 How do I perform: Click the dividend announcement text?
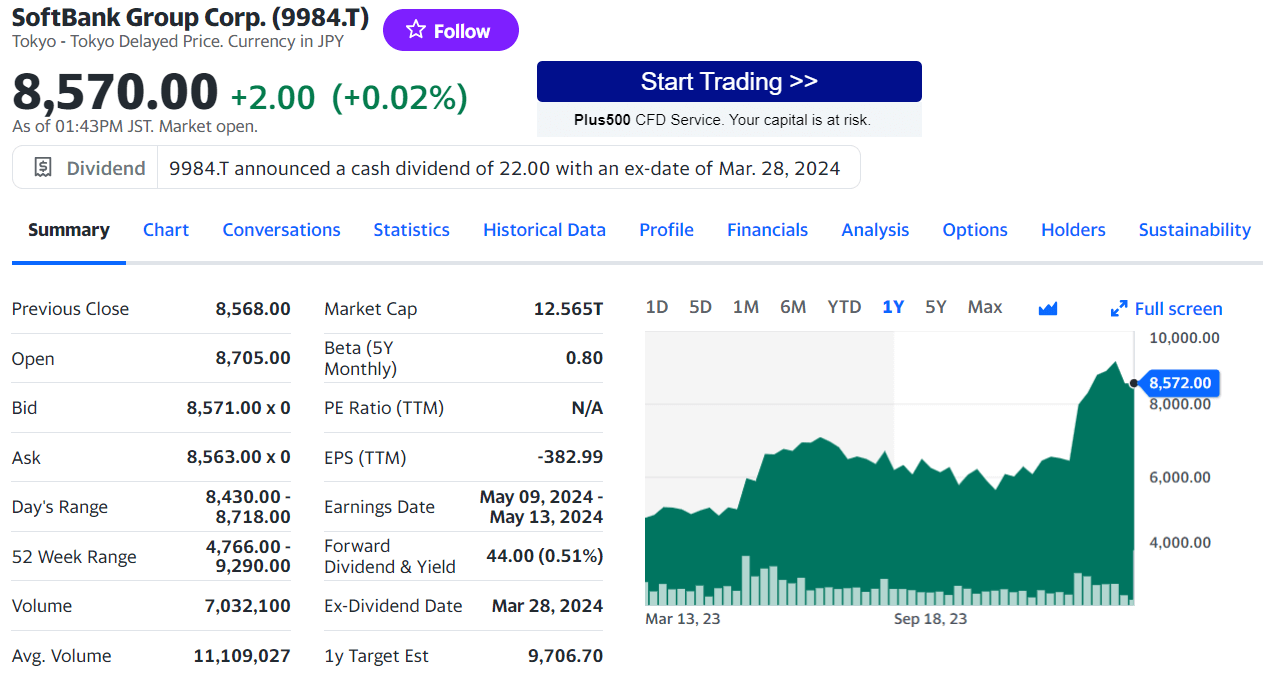pyautogui.click(x=504, y=168)
